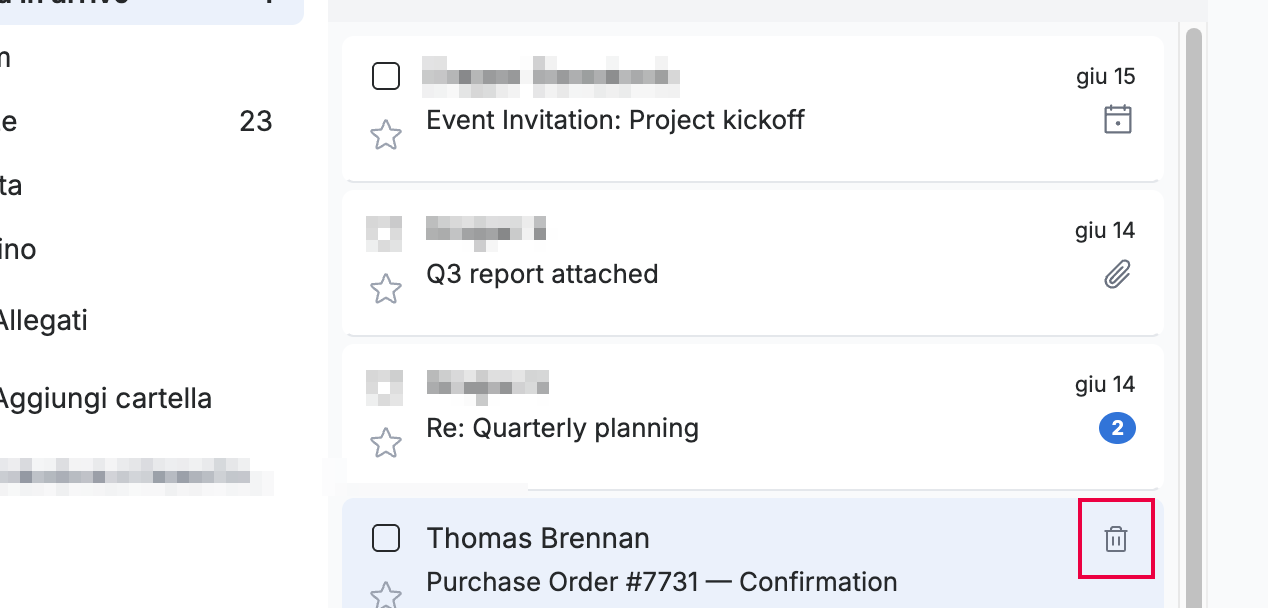Image resolution: width=1268 pixels, height=608 pixels.
Task: Star the Re: Quarterly planning email
Action: click(386, 443)
